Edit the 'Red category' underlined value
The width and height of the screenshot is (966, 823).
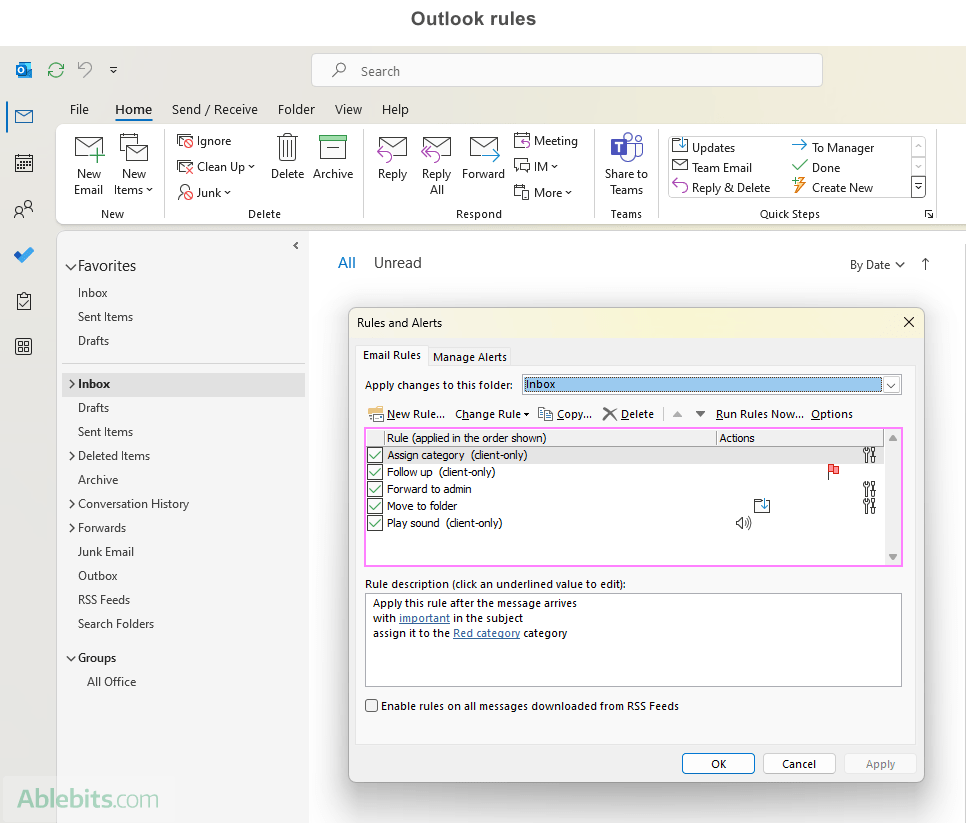(x=486, y=632)
